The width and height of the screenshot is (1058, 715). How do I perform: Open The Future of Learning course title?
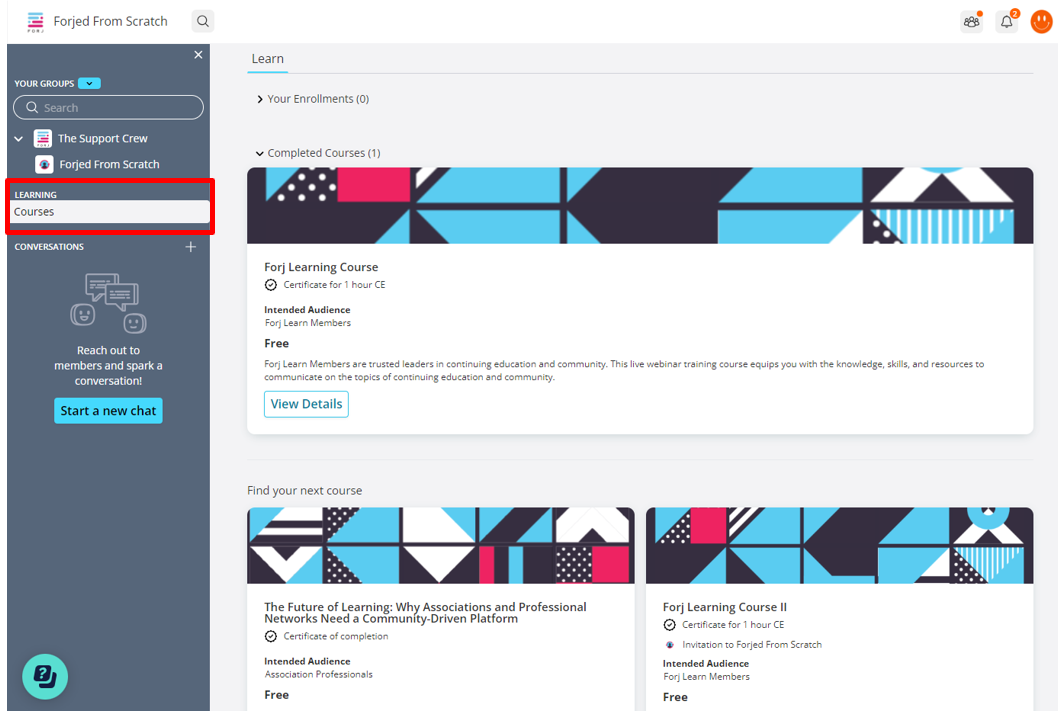tap(425, 612)
